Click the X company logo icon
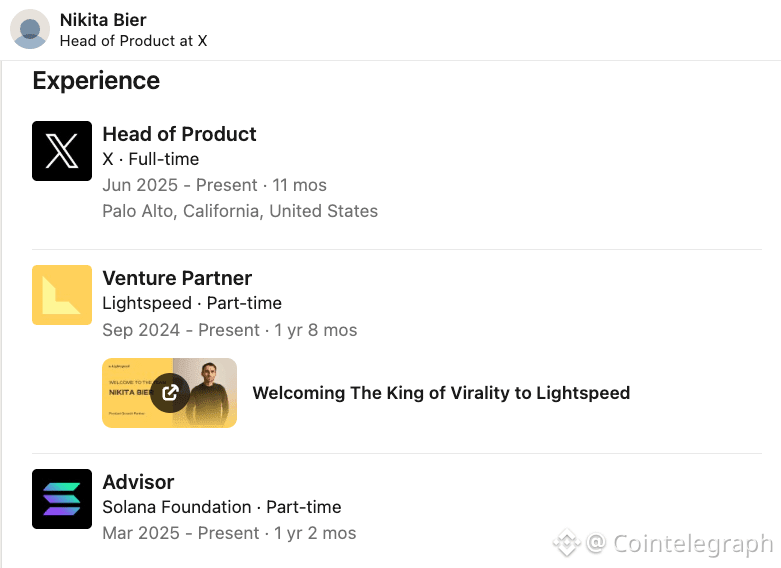Viewport: 781px width, 568px height. point(62,150)
